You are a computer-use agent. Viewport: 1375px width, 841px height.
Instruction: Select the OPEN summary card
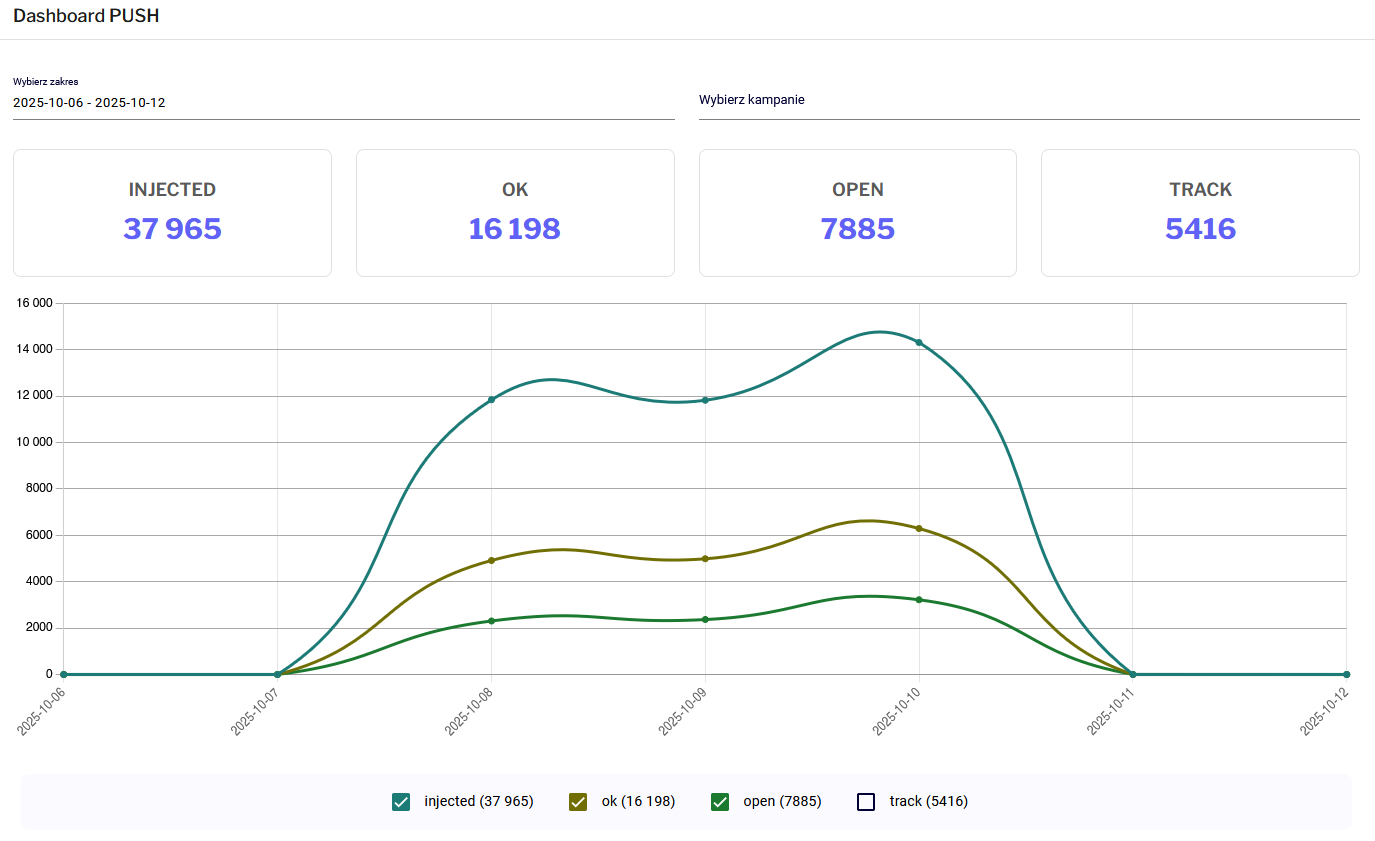857,213
